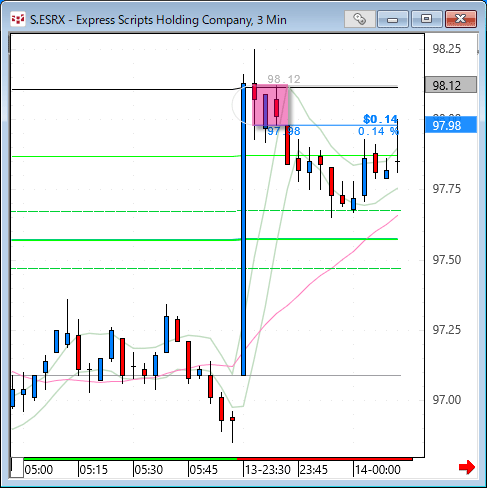Click the small square at bottom-left of chart
487x488 pixels.
[x=17, y=468]
